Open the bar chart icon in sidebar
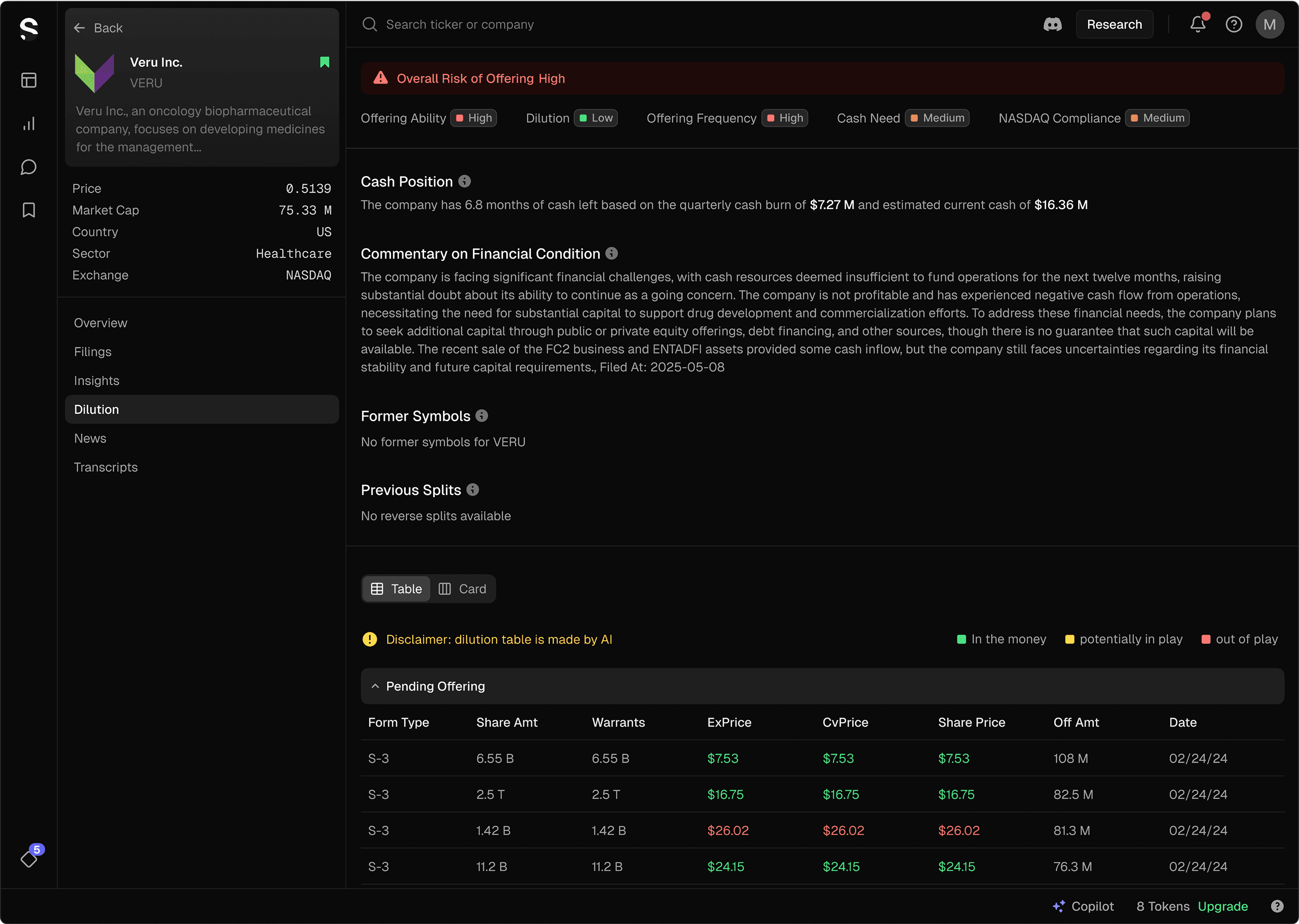The width and height of the screenshot is (1299, 924). [29, 124]
